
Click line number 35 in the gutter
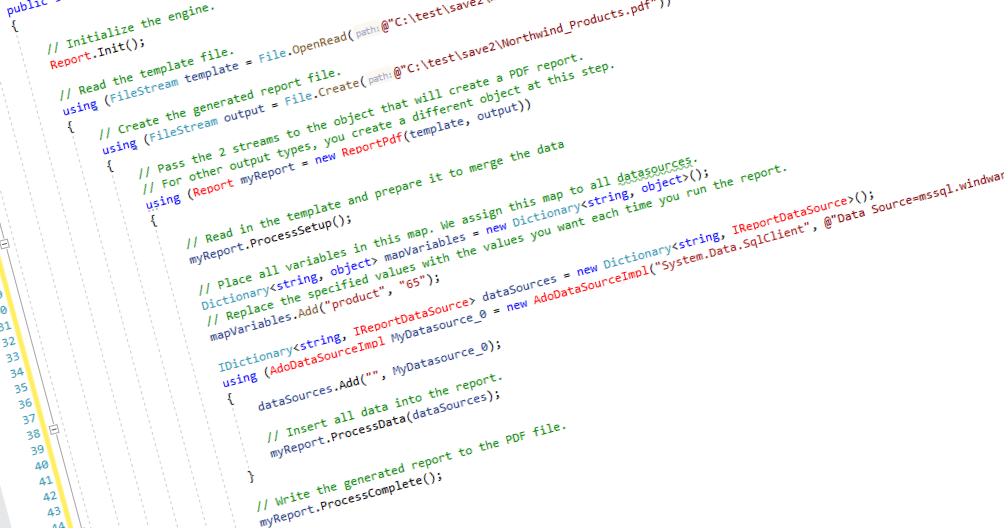[x=21, y=388]
